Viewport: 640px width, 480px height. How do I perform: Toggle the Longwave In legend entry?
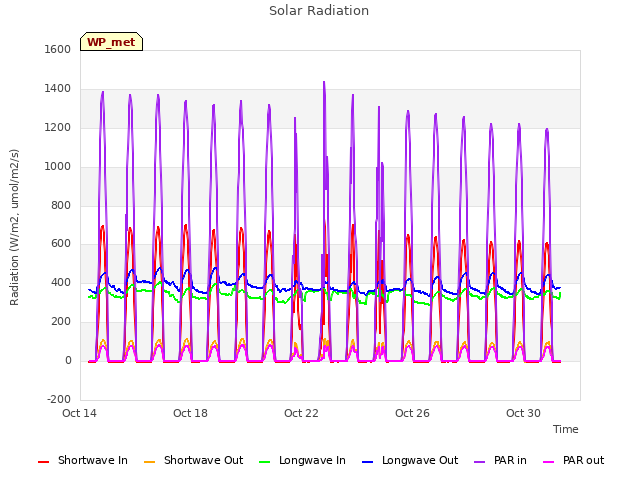pyautogui.click(x=302, y=460)
